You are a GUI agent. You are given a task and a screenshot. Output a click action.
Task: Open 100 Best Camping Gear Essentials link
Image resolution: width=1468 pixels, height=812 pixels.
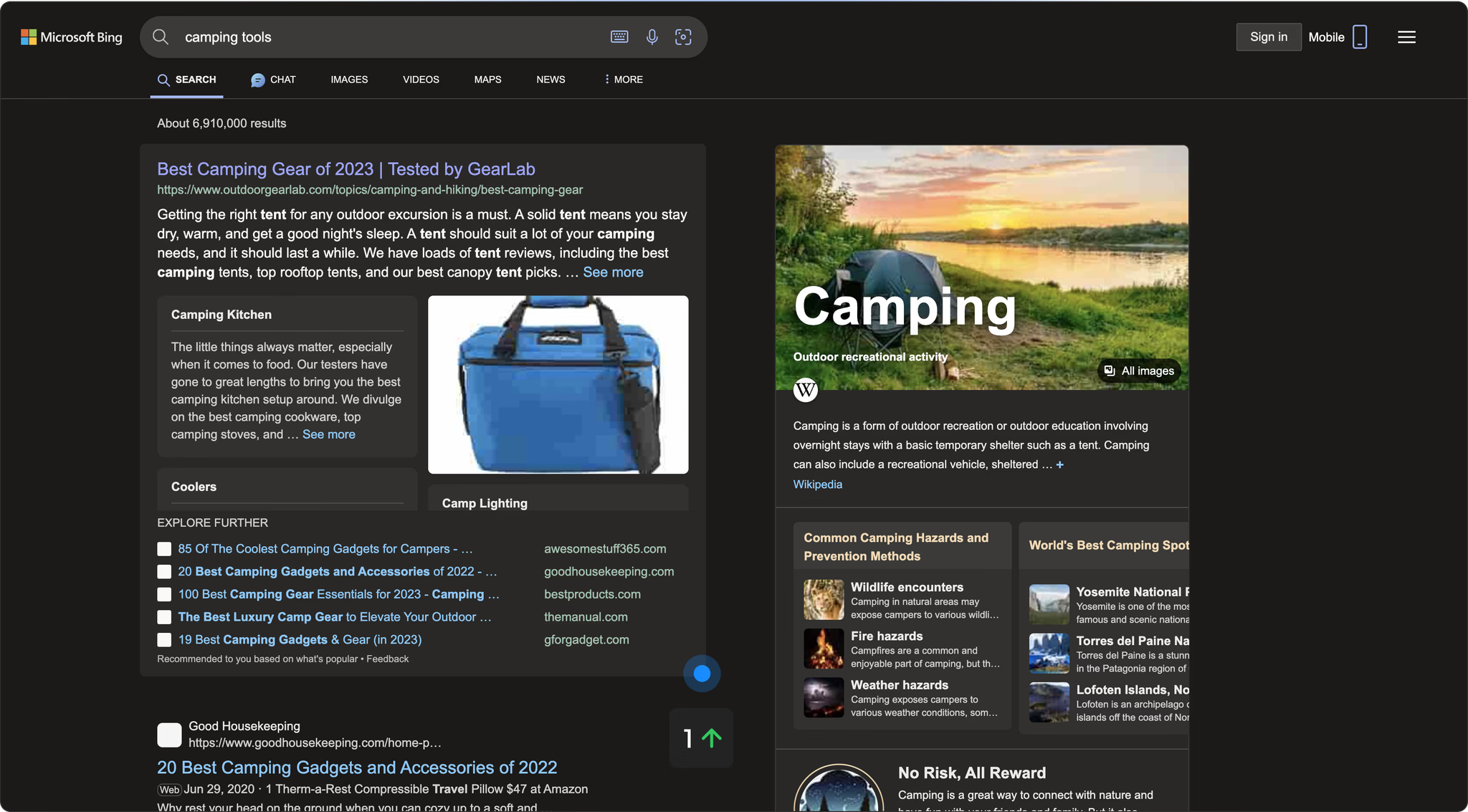tap(338, 594)
